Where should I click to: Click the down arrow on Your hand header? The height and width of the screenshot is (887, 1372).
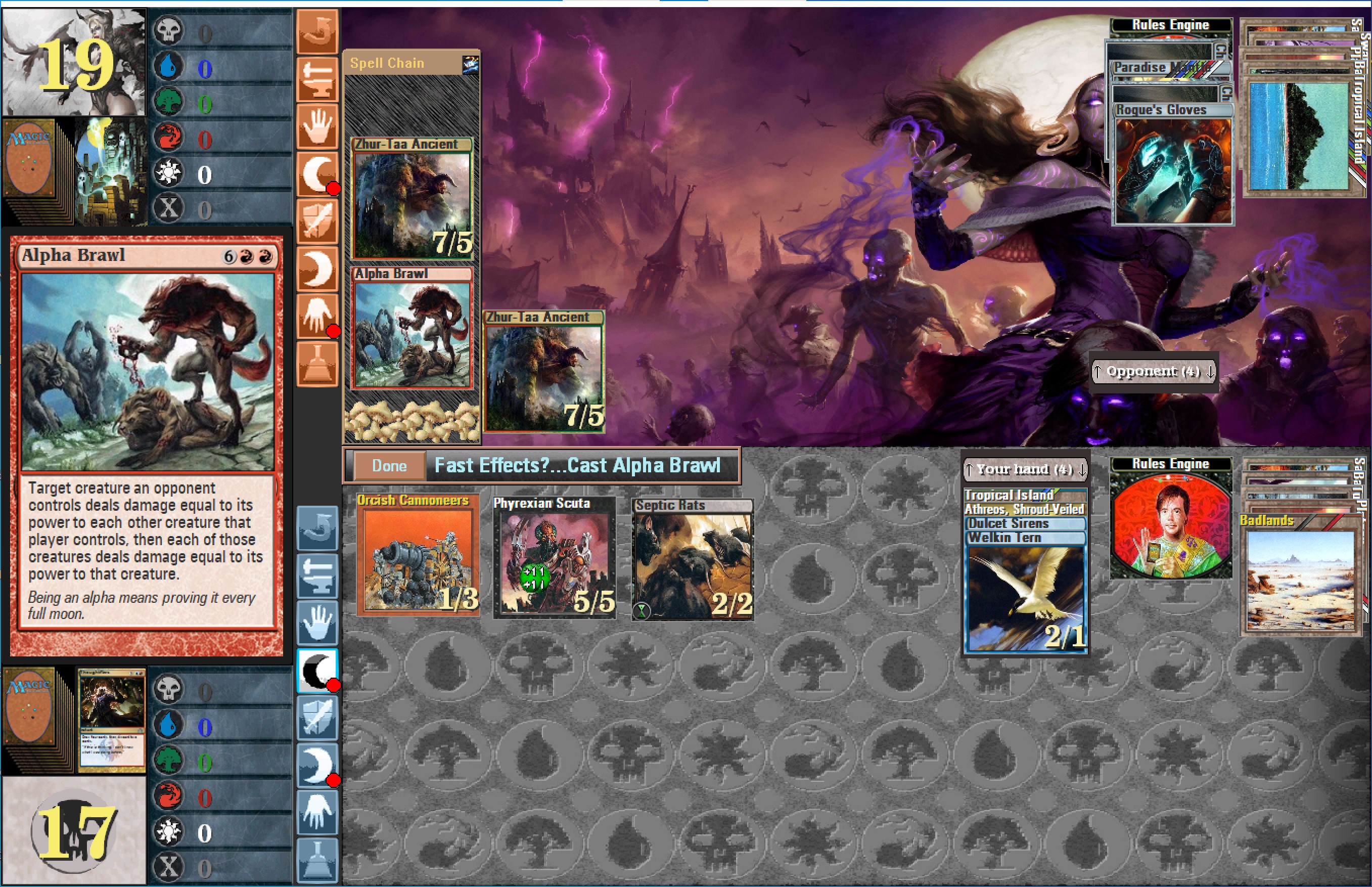coord(1082,470)
